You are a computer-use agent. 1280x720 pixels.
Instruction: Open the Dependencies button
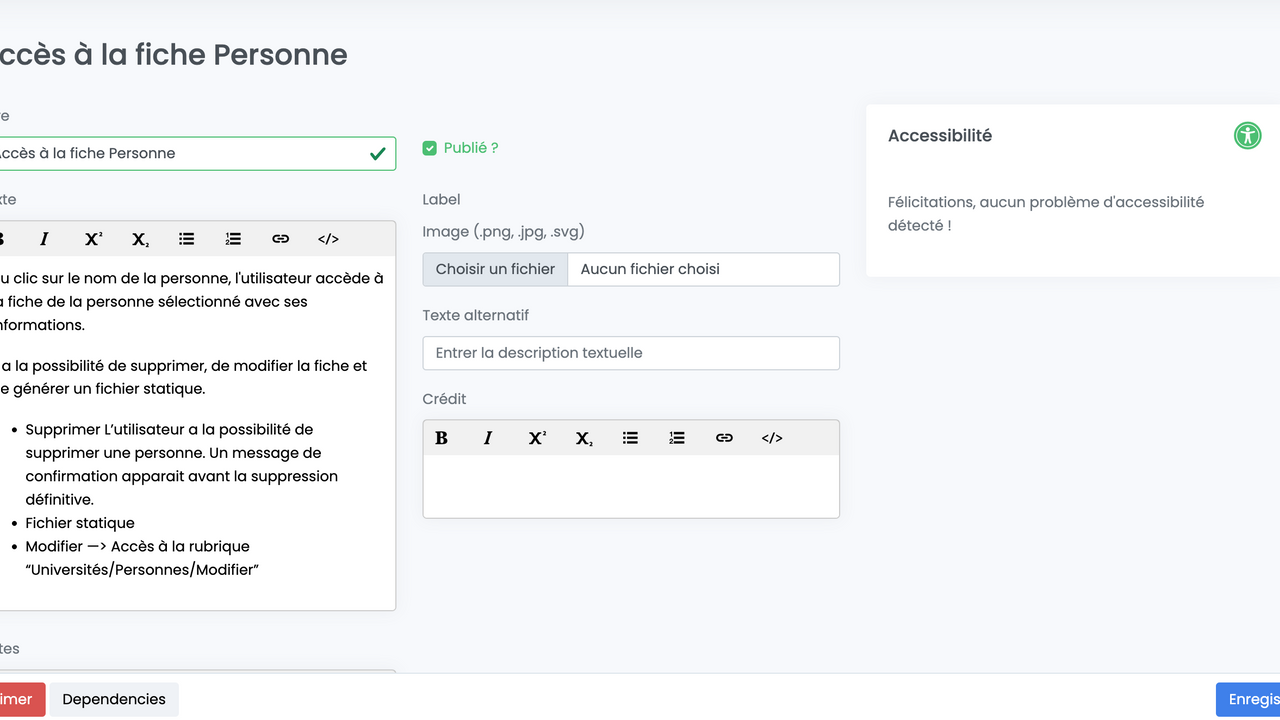coord(114,699)
